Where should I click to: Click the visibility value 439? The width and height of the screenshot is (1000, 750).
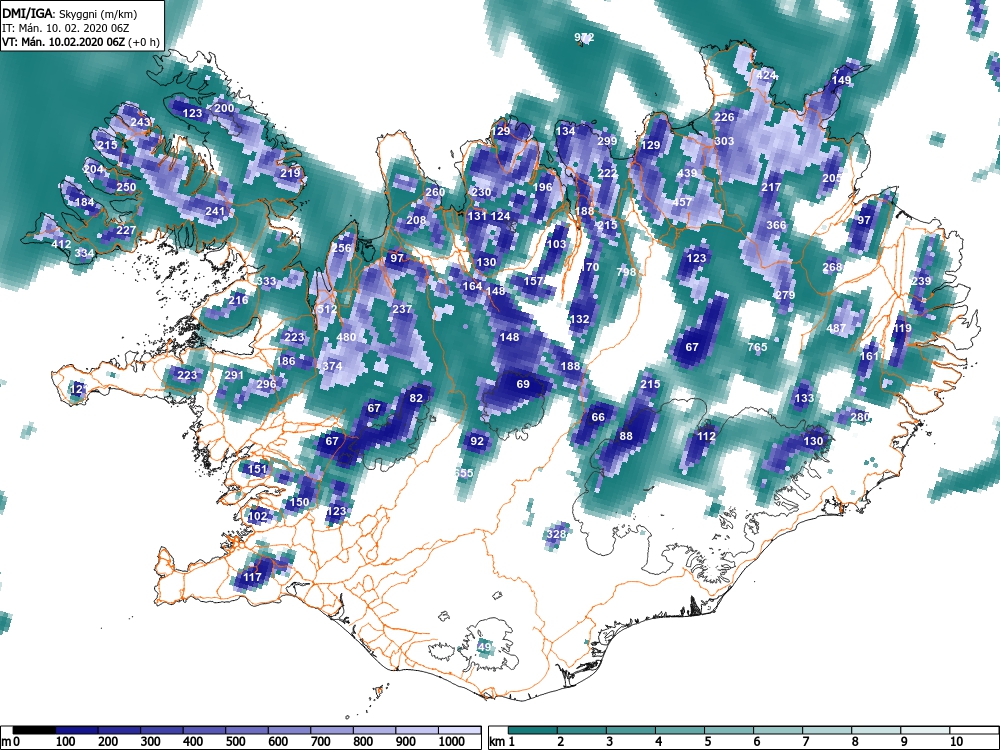click(x=687, y=173)
